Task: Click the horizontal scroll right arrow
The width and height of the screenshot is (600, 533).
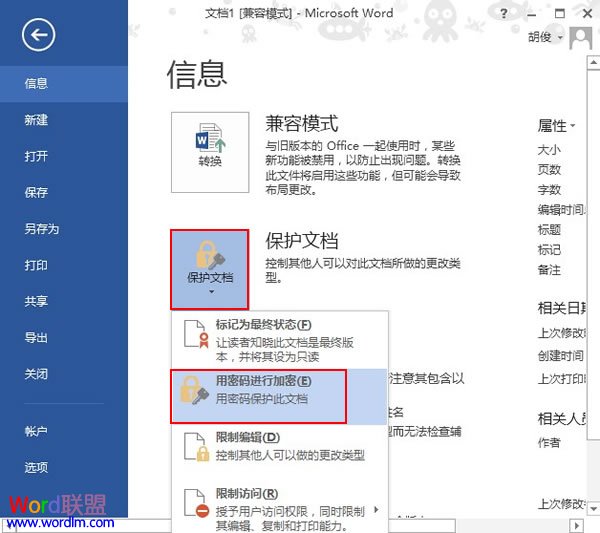Action: point(576,526)
